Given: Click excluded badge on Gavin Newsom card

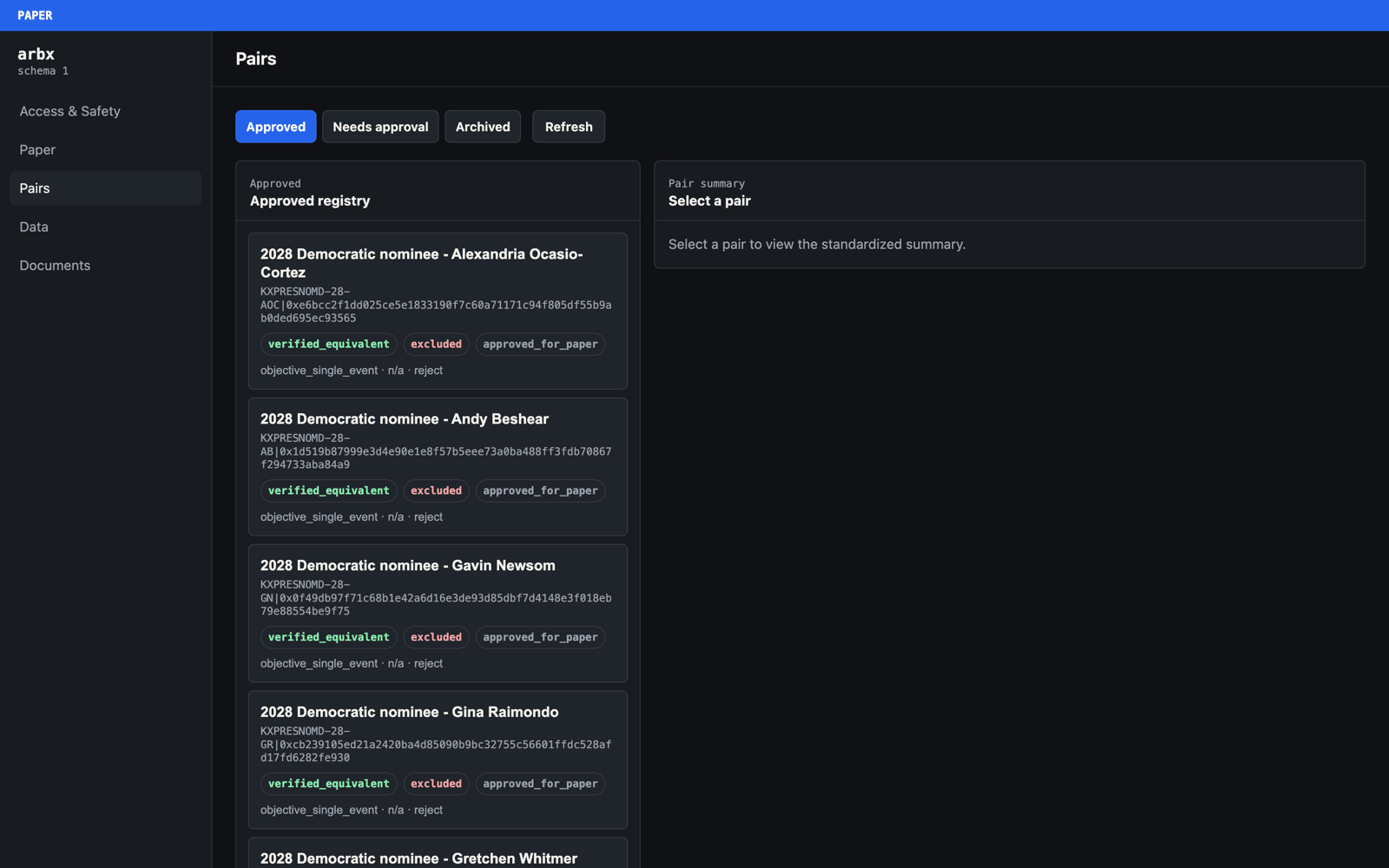Looking at the screenshot, I should coord(436,638).
